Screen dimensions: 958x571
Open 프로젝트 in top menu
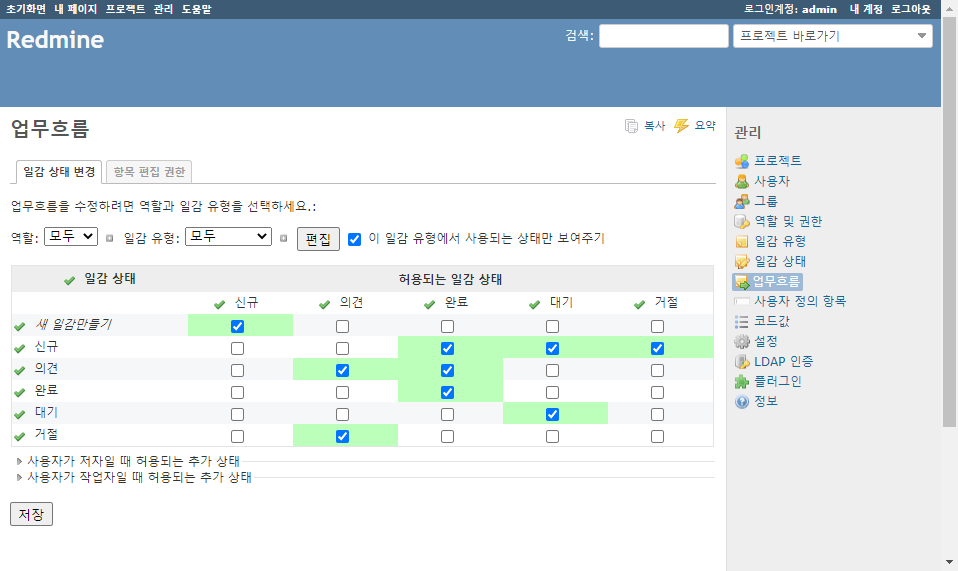coord(125,9)
